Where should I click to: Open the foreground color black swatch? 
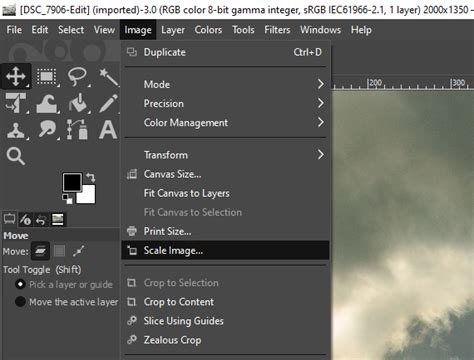point(72,182)
